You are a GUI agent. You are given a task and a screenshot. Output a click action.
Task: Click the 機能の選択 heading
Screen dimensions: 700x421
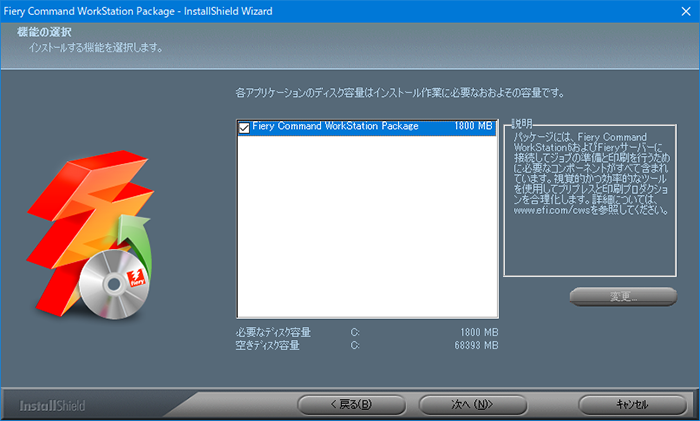[x=44, y=32]
